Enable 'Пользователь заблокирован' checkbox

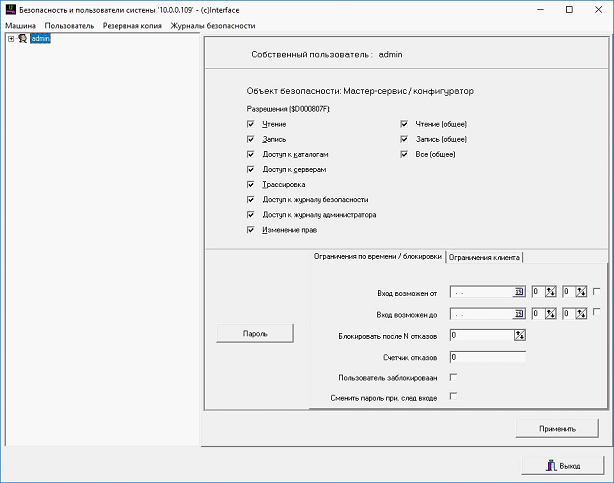454,377
